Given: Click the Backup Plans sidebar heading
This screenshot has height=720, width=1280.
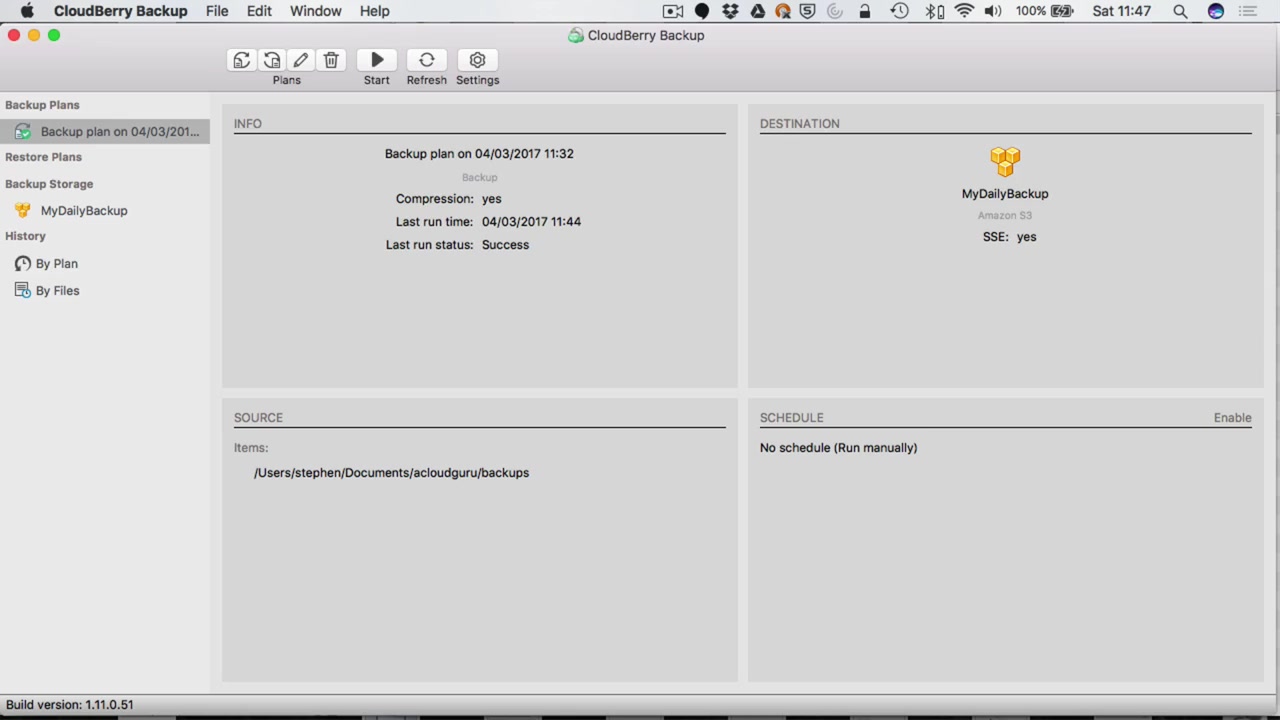Looking at the screenshot, I should tap(42, 105).
